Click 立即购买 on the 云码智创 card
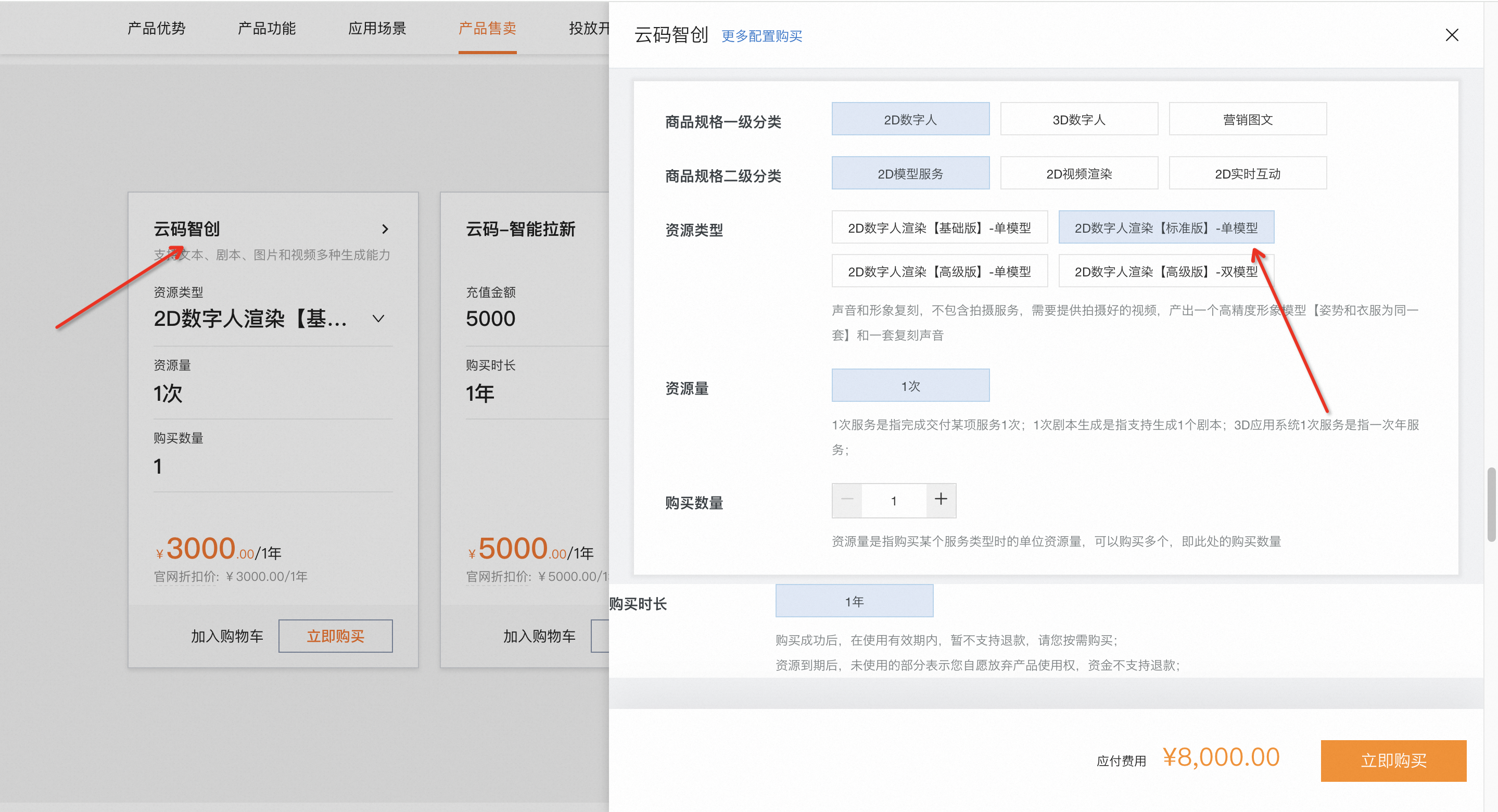The width and height of the screenshot is (1498, 812). pyautogui.click(x=336, y=637)
